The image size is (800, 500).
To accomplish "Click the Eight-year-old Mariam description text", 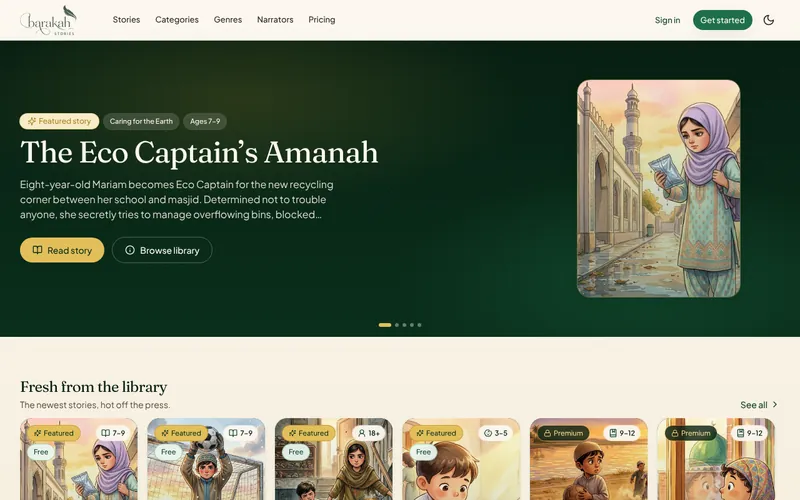I will pyautogui.click(x=177, y=199).
